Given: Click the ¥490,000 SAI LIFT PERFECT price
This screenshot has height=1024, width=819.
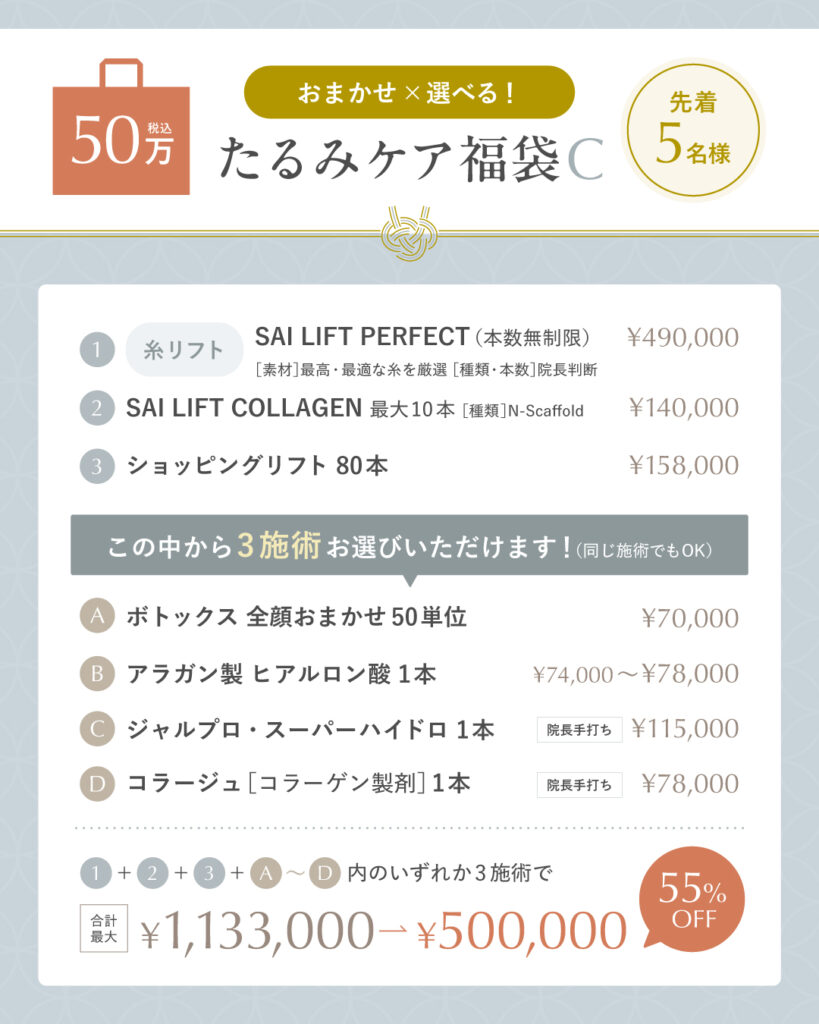Looking at the screenshot, I should click(x=683, y=338).
